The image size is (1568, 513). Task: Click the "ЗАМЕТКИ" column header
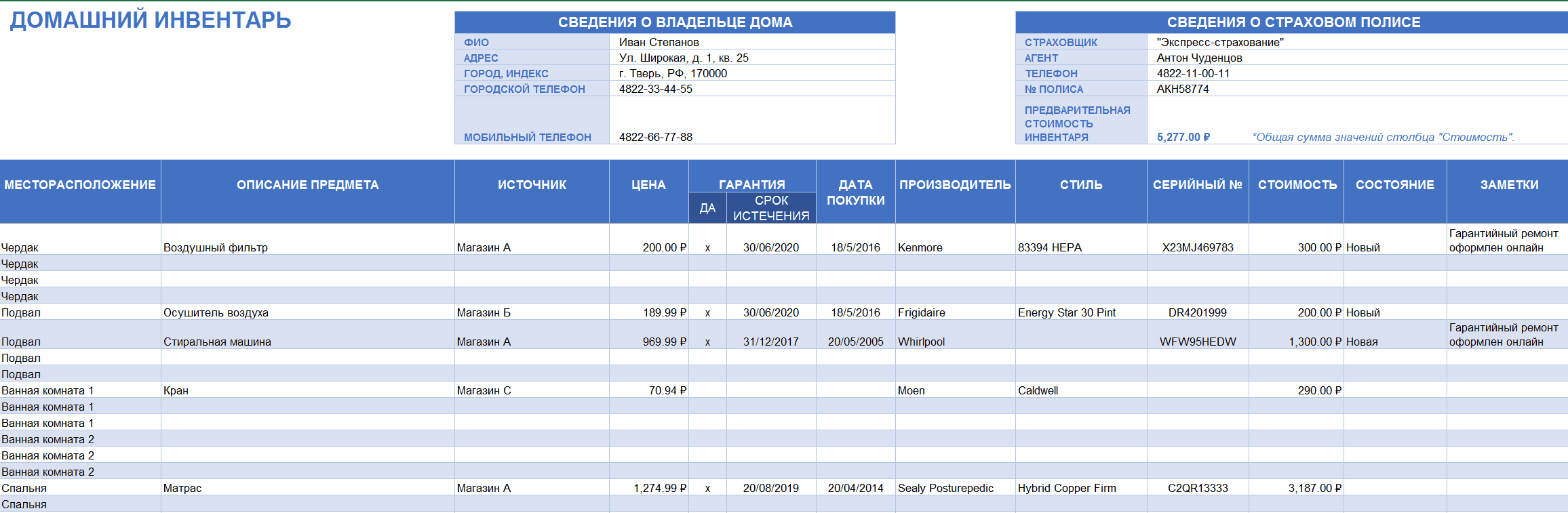point(1508,192)
